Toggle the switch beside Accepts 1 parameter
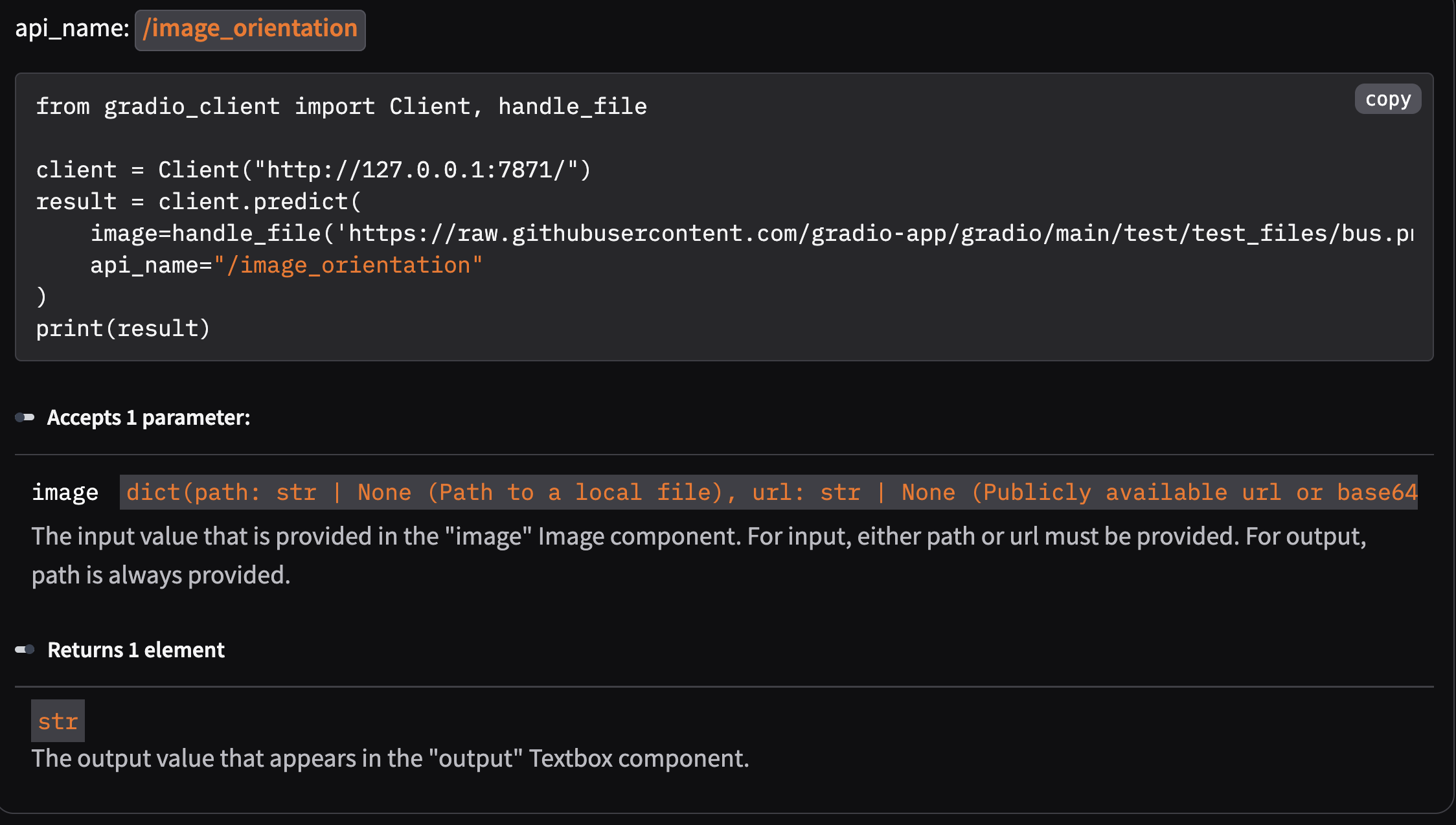This screenshot has width=1456, height=825. [x=23, y=417]
